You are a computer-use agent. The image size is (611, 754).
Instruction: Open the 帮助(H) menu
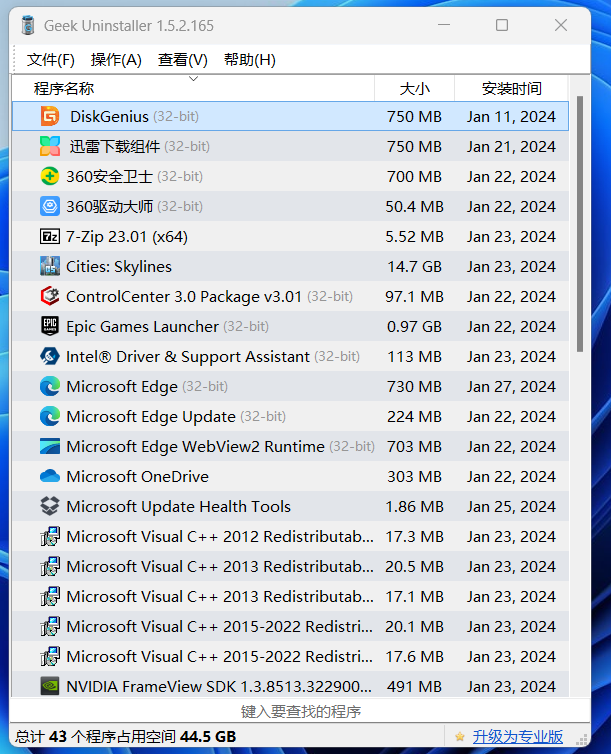point(249,60)
